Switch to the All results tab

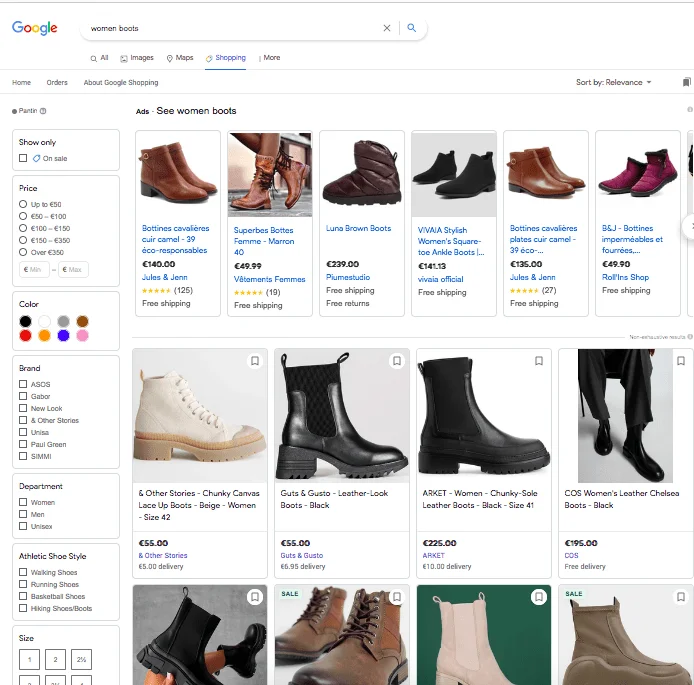[100, 58]
